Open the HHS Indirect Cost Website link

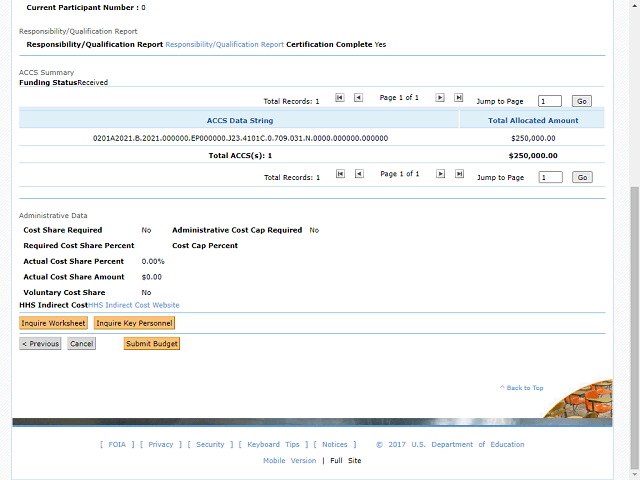[134, 305]
